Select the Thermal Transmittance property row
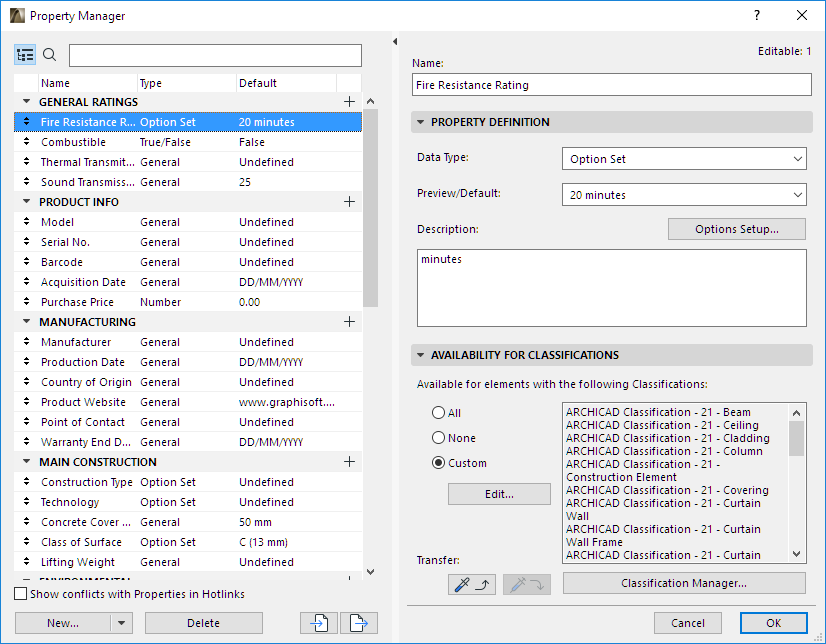The height and width of the screenshot is (644, 826). click(188, 162)
